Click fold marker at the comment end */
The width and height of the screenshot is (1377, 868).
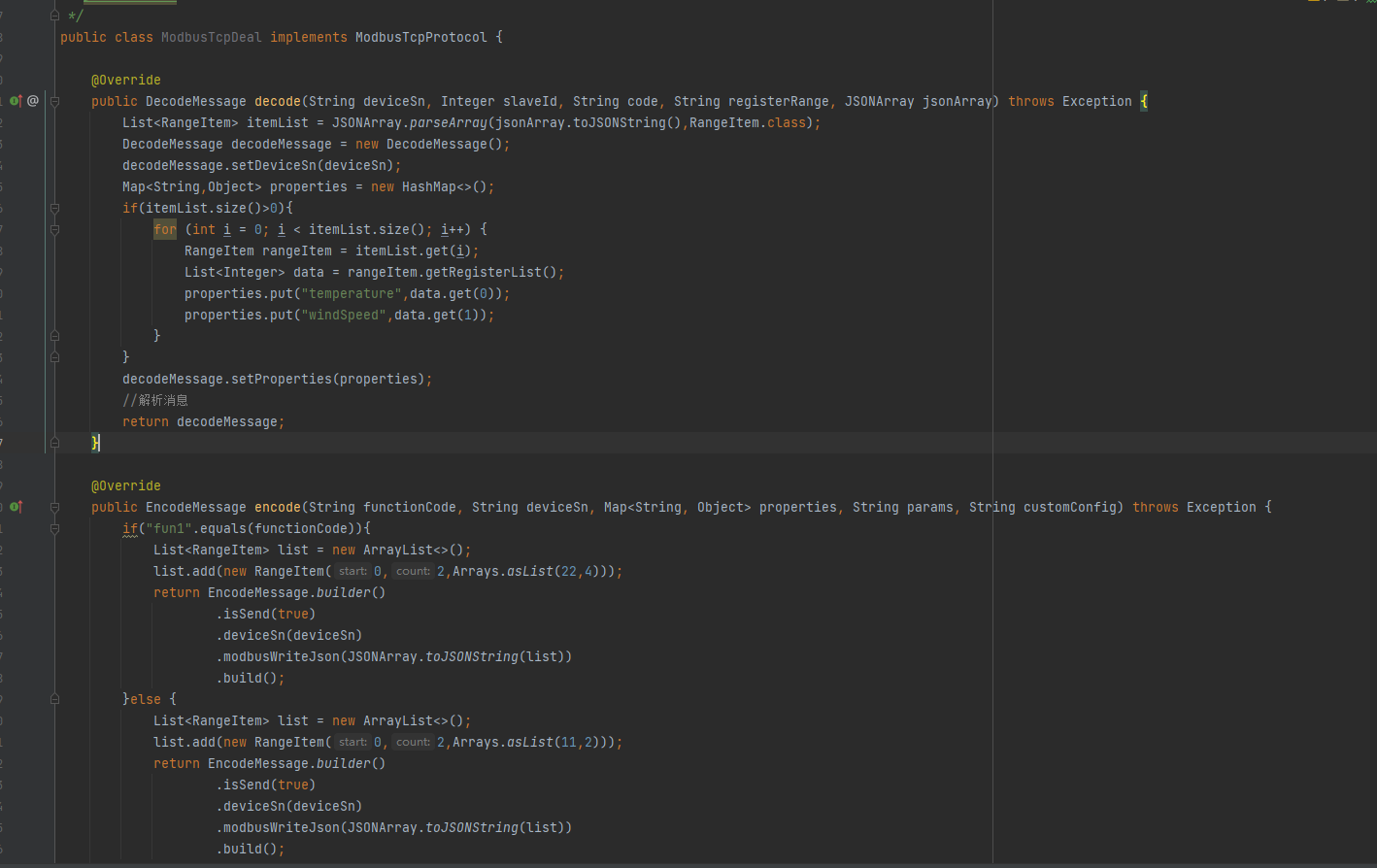coord(55,16)
